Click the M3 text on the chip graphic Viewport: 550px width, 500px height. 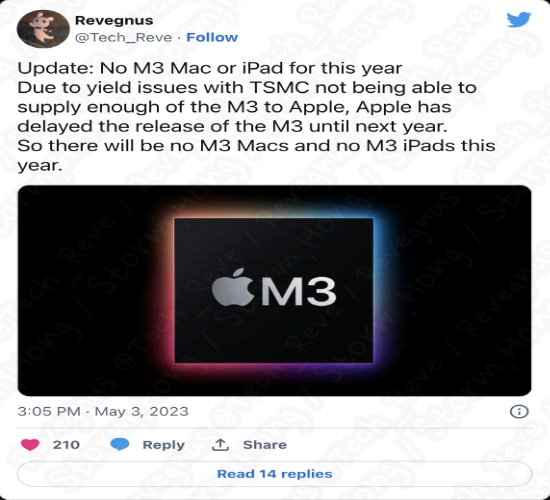click(x=299, y=291)
